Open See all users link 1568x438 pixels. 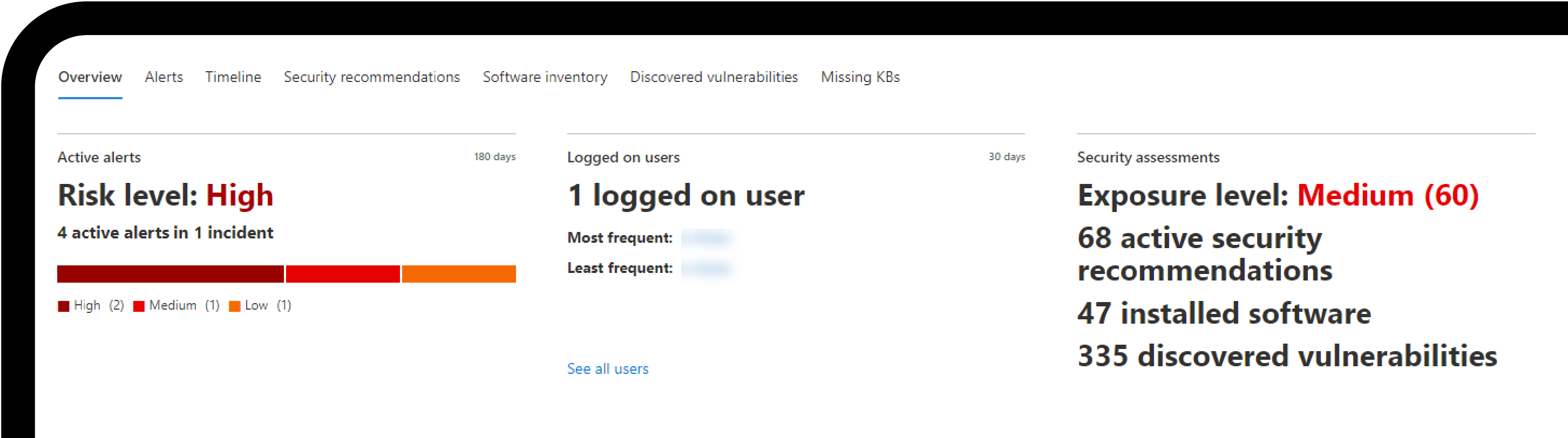(x=607, y=368)
